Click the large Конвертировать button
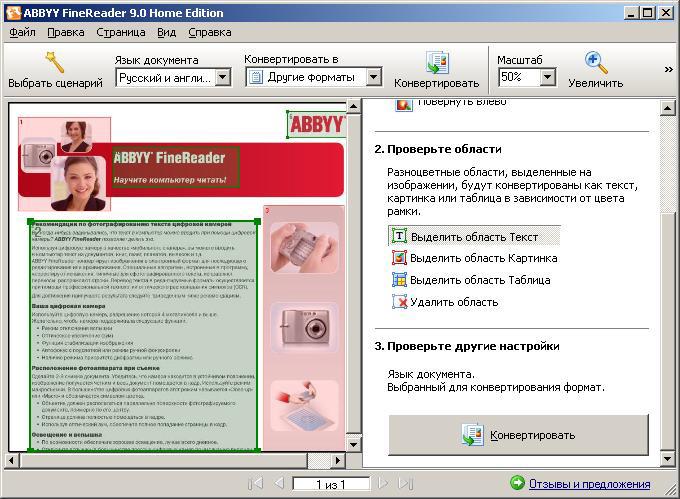This screenshot has width=680, height=499. [x=518, y=435]
